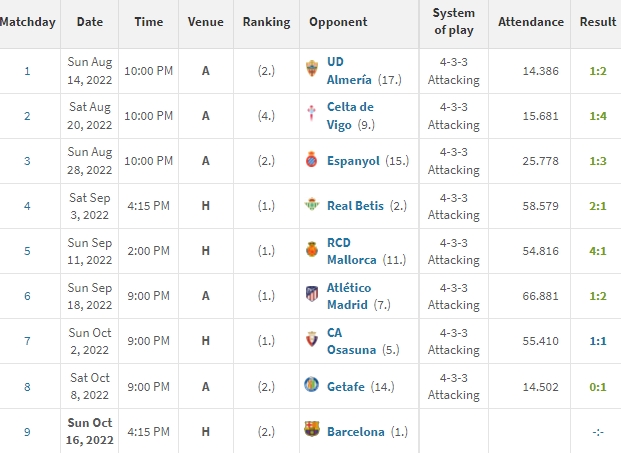621x453 pixels.
Task: Click the Real Betis crest icon
Action: pos(312,204)
